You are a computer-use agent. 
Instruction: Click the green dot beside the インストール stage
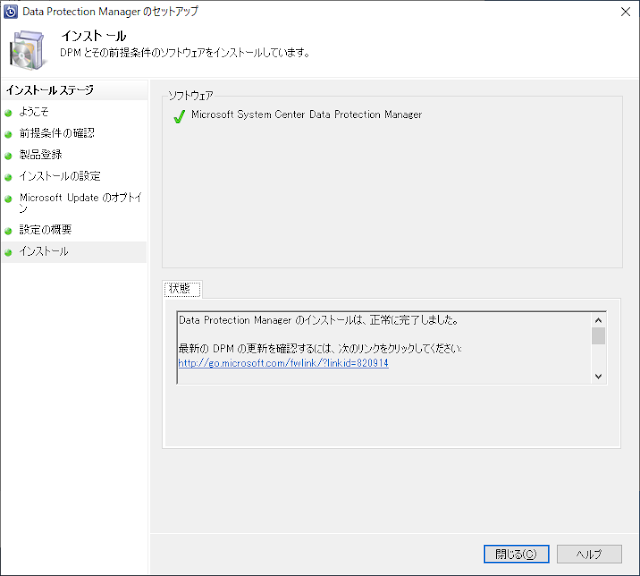coord(8,253)
